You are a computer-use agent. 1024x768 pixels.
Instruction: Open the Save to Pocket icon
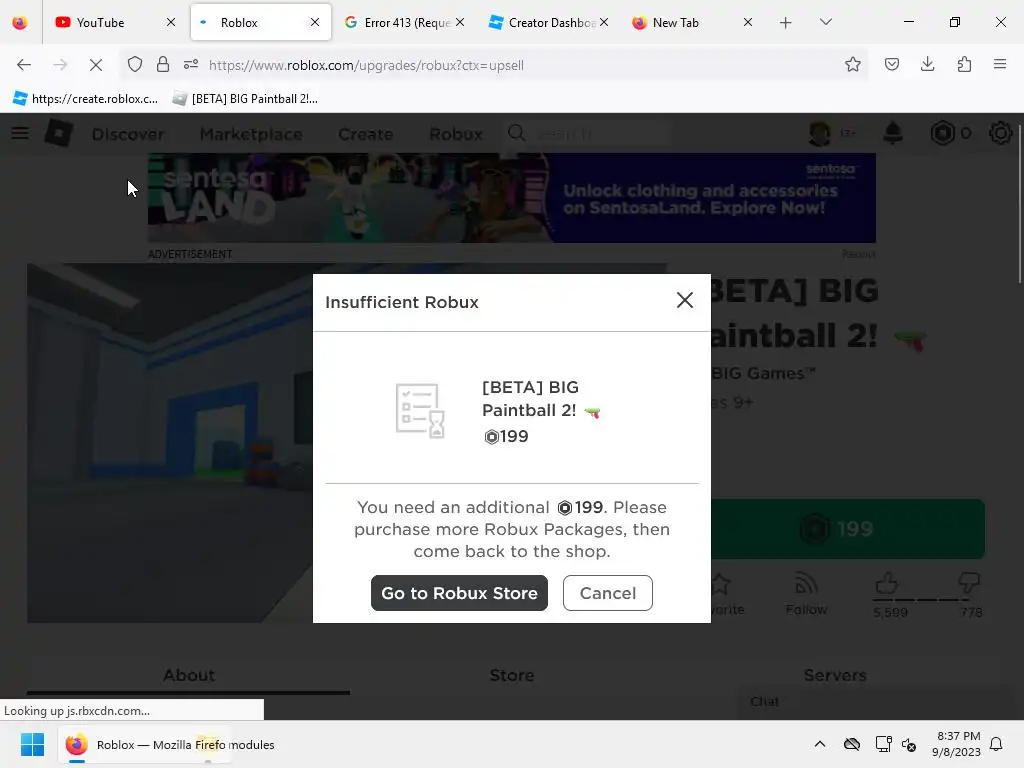[891, 64]
